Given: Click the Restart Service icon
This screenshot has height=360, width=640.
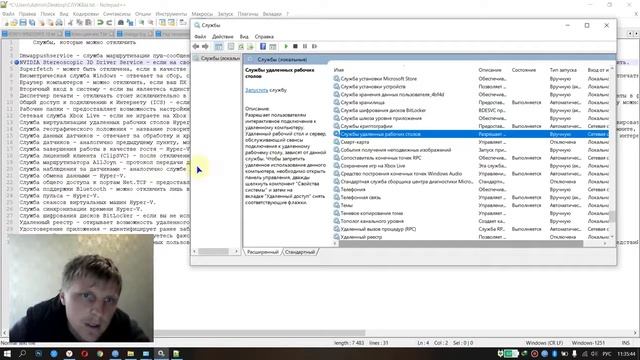Looking at the screenshot, I should click(x=314, y=47).
